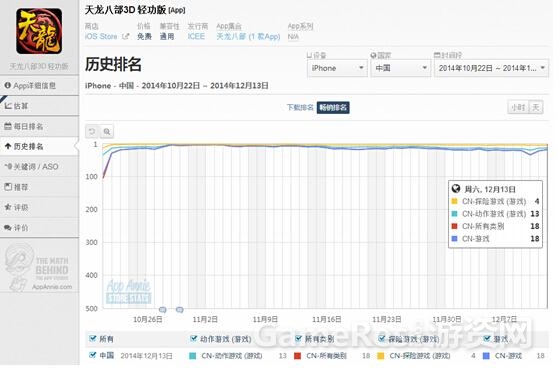The image size is (558, 368).
Task: Toggle the 所有 checkbox below chart
Action: click(x=93, y=338)
